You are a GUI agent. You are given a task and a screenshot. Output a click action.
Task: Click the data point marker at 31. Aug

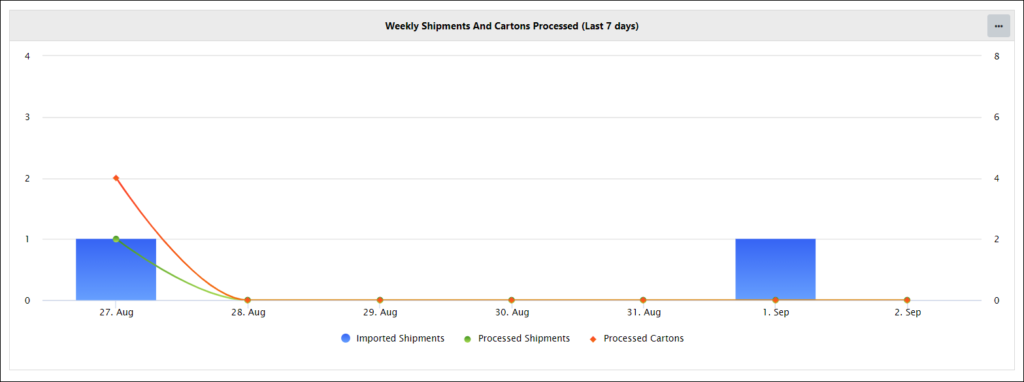(x=643, y=300)
